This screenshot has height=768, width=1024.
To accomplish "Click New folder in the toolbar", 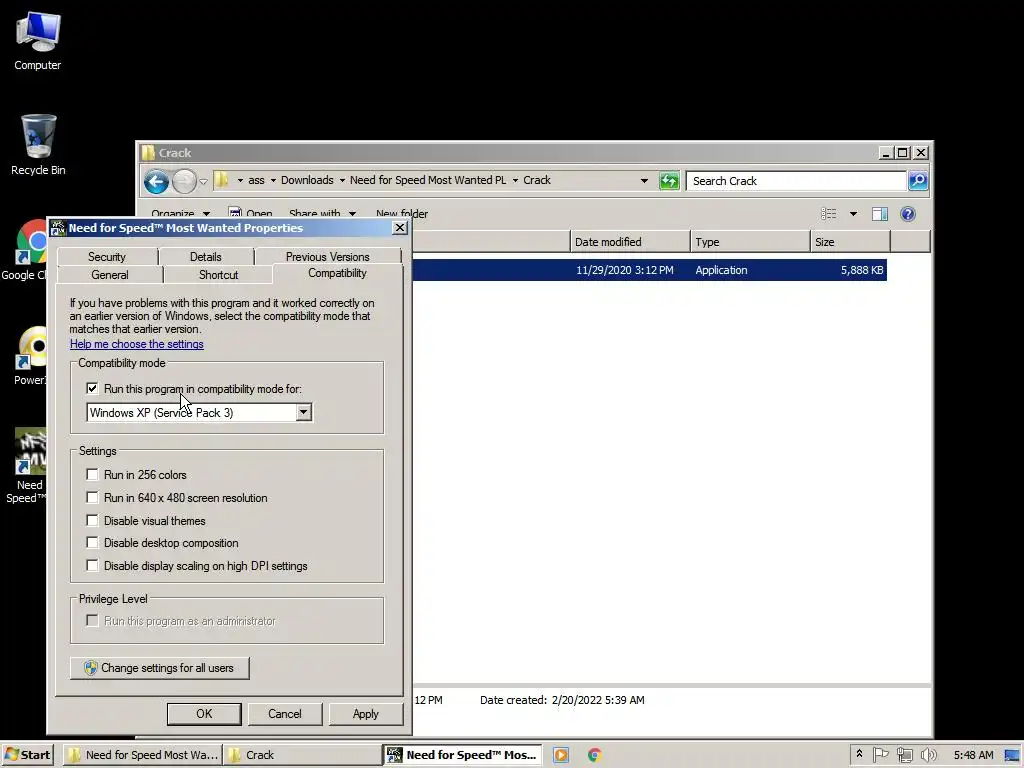I will click(402, 214).
